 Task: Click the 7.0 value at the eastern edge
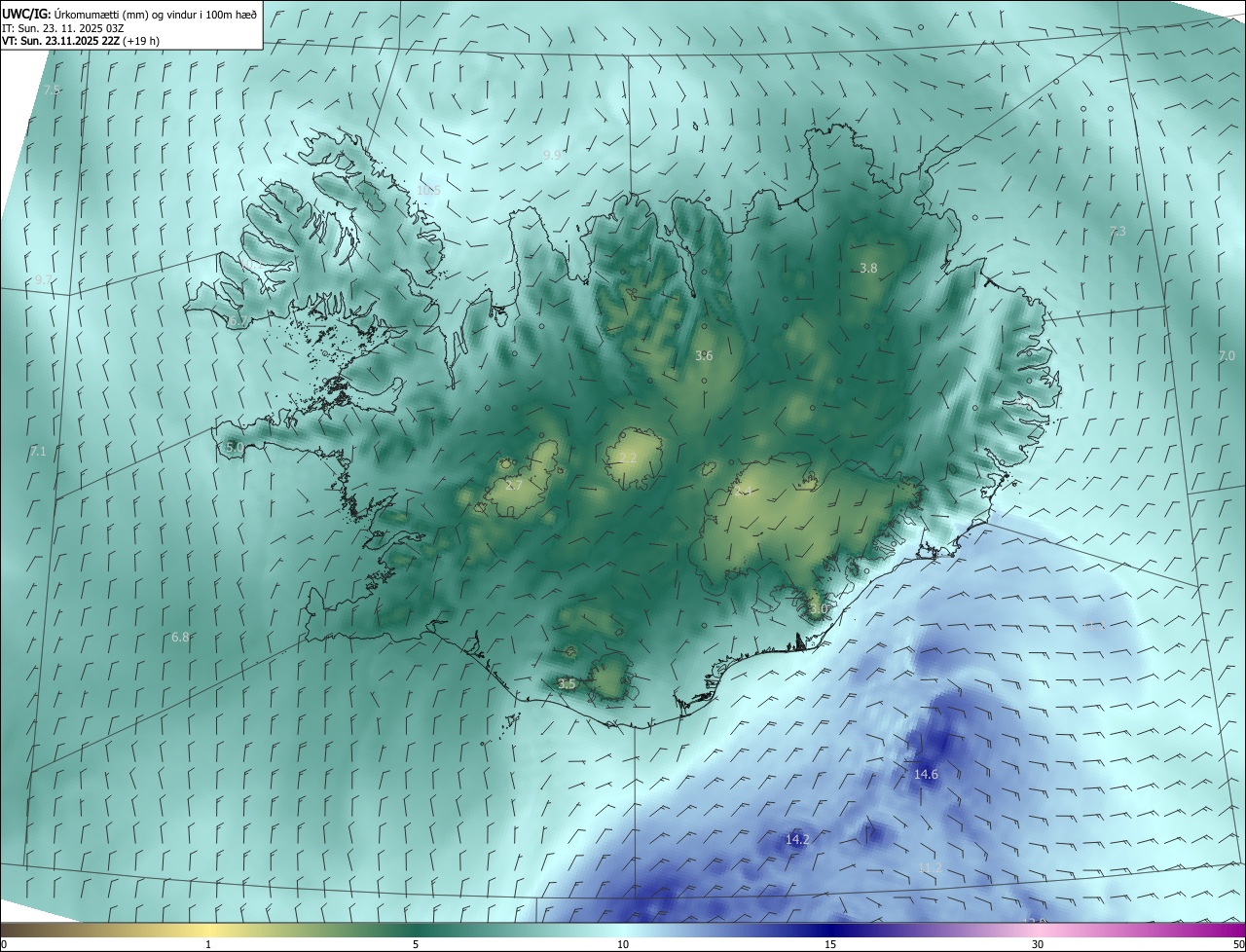point(1227,356)
